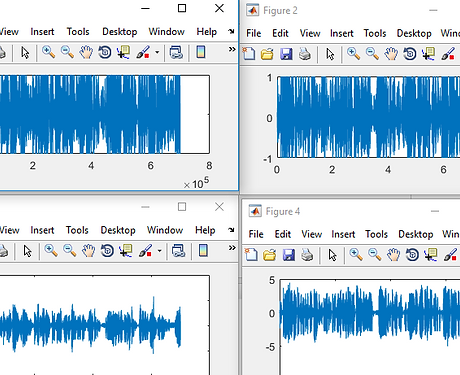Open Tools menu in Figure 4
The width and height of the screenshot is (460, 375).
click(x=376, y=234)
